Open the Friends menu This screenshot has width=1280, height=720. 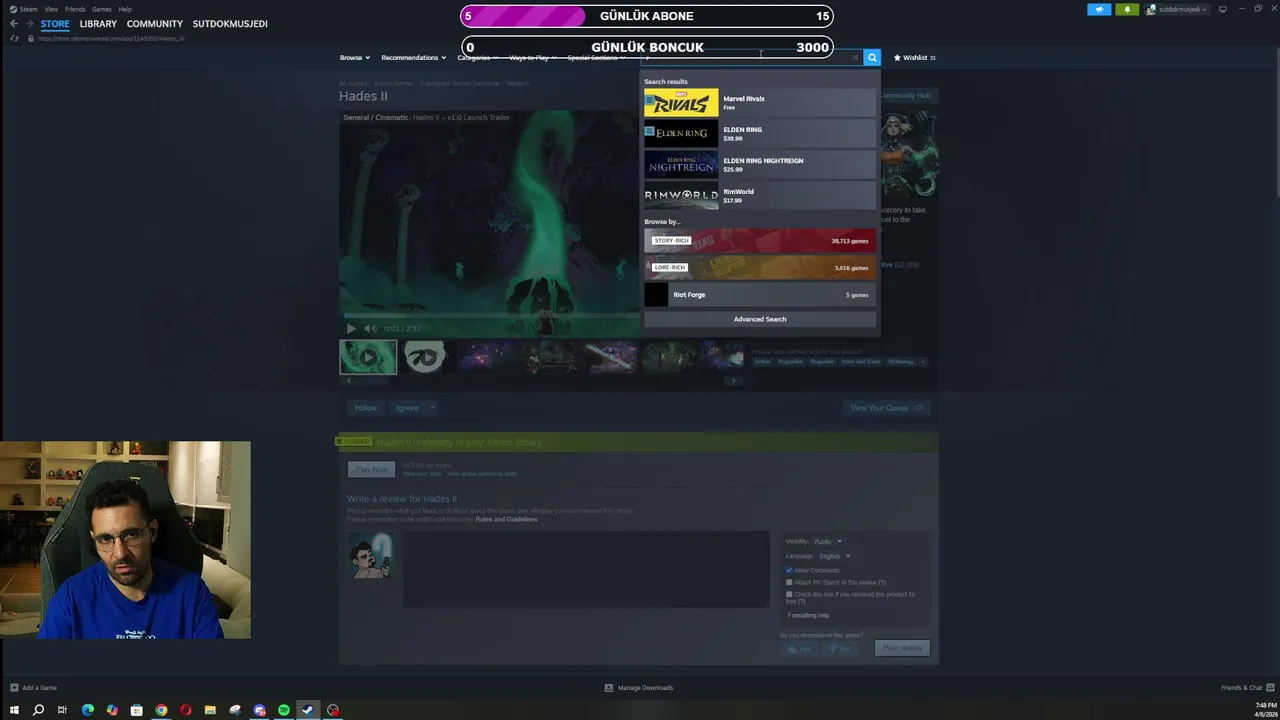click(x=75, y=9)
